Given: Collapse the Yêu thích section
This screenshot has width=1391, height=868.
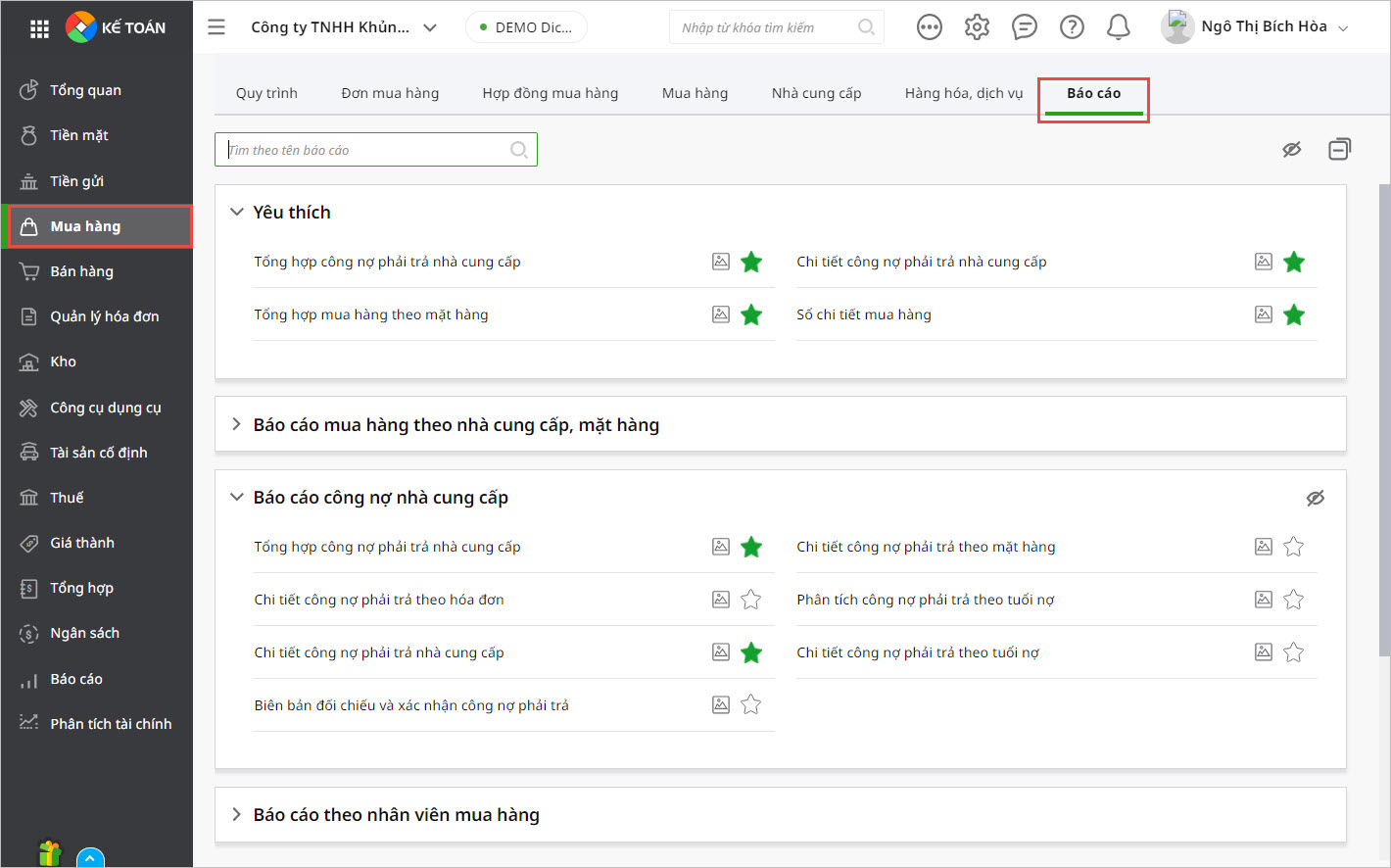Looking at the screenshot, I should pyautogui.click(x=236, y=212).
